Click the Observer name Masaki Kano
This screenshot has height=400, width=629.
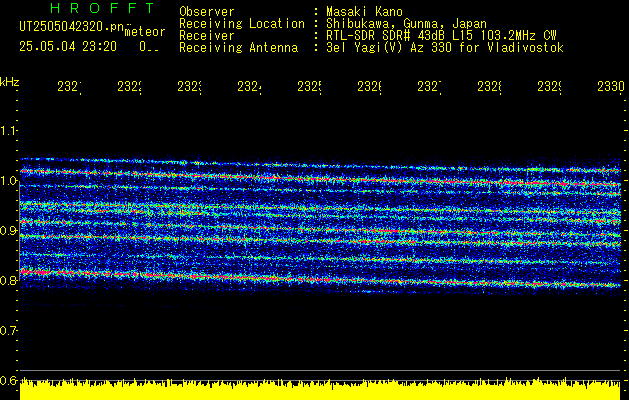[364, 11]
